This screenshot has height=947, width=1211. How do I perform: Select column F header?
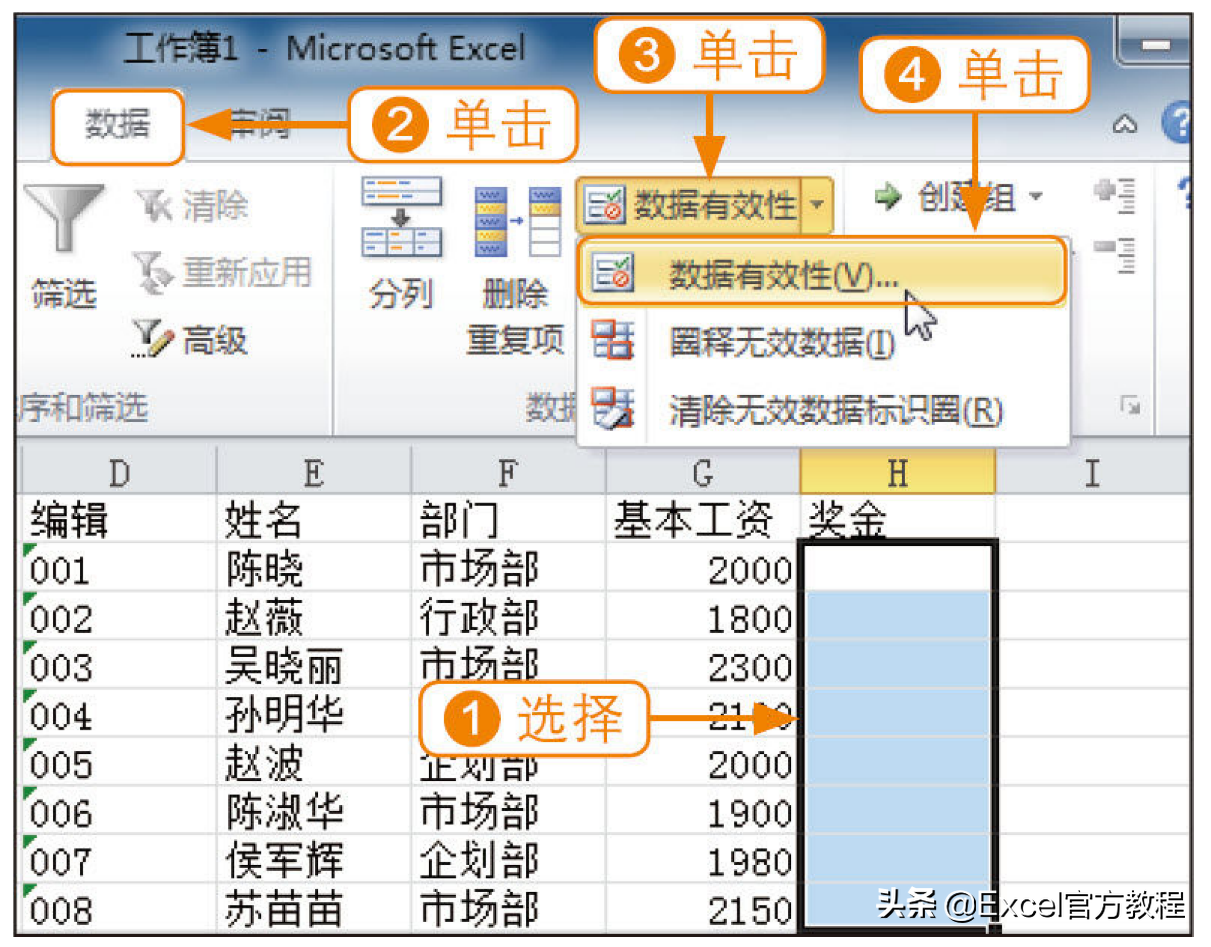508,473
